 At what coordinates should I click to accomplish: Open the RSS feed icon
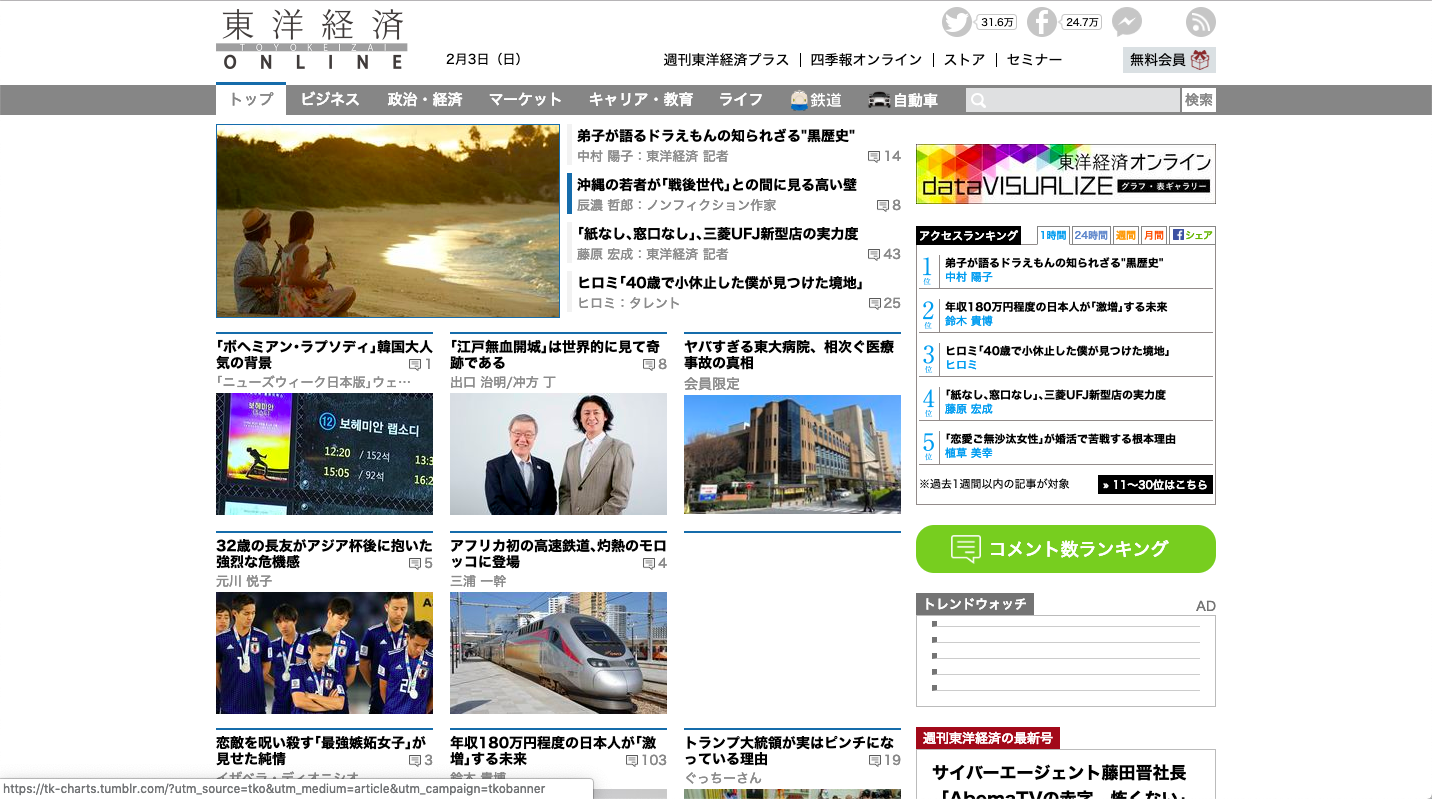pos(1200,22)
